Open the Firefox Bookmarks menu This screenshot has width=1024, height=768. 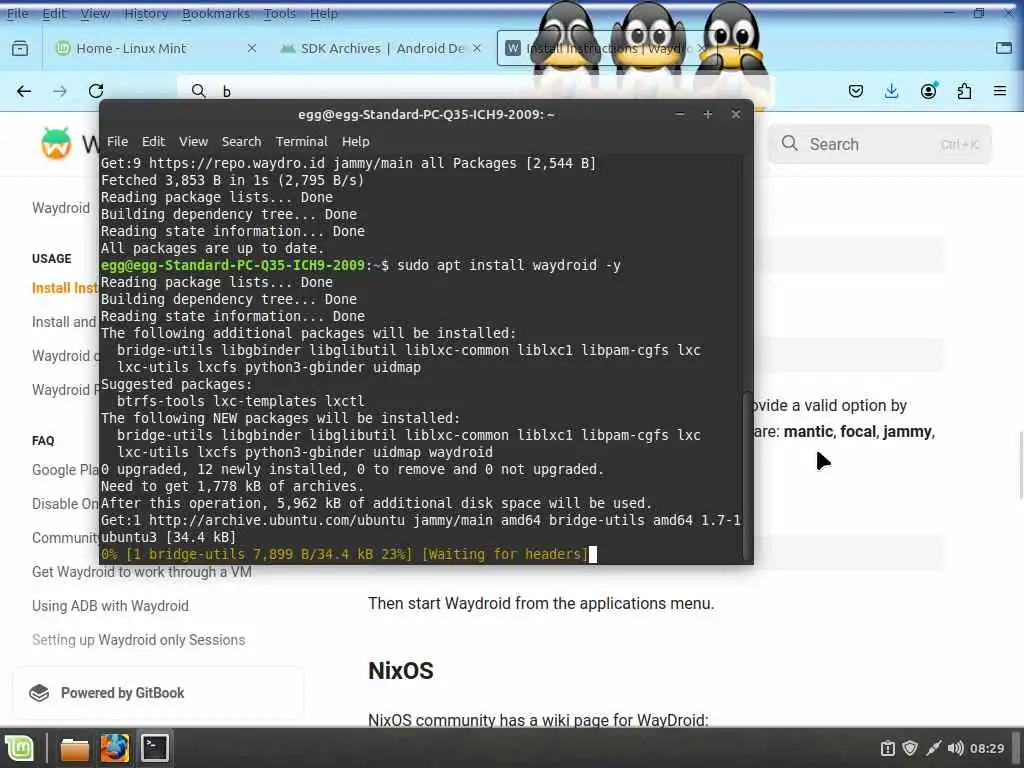coord(216,13)
